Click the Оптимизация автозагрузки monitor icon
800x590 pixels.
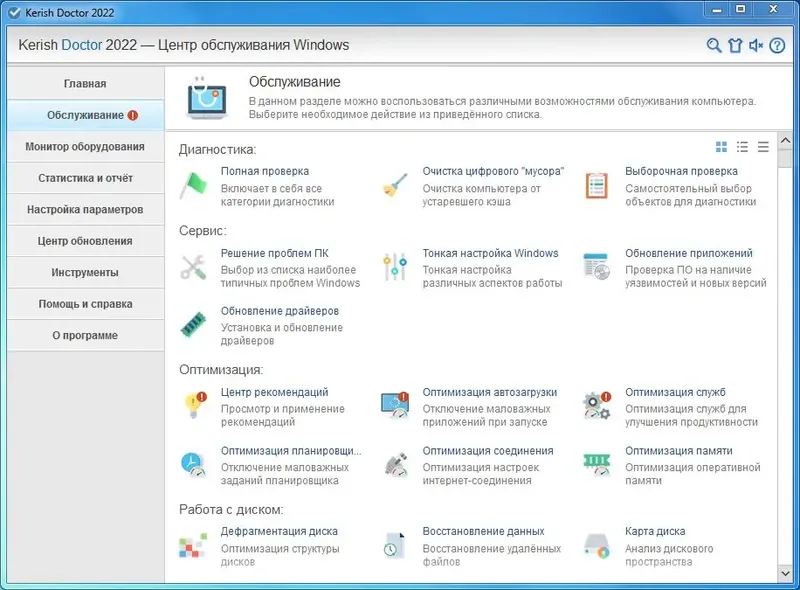[x=395, y=405]
